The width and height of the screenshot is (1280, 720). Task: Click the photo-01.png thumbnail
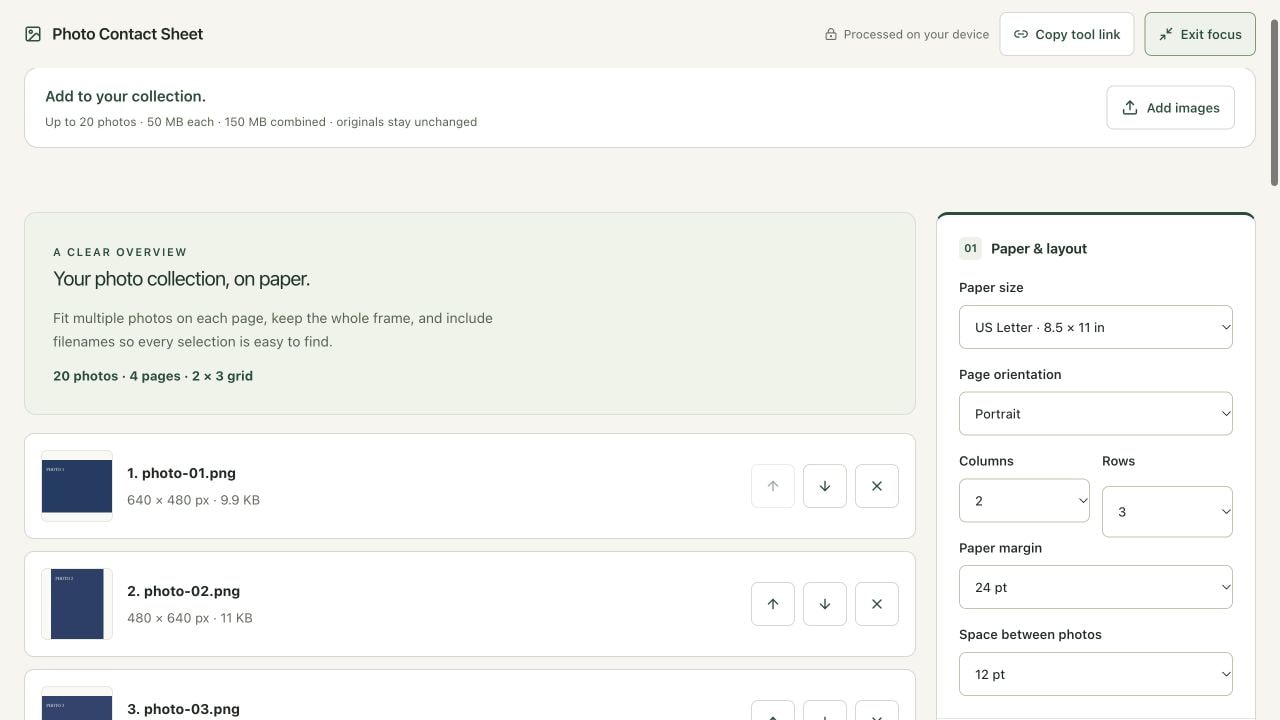[x=77, y=486]
